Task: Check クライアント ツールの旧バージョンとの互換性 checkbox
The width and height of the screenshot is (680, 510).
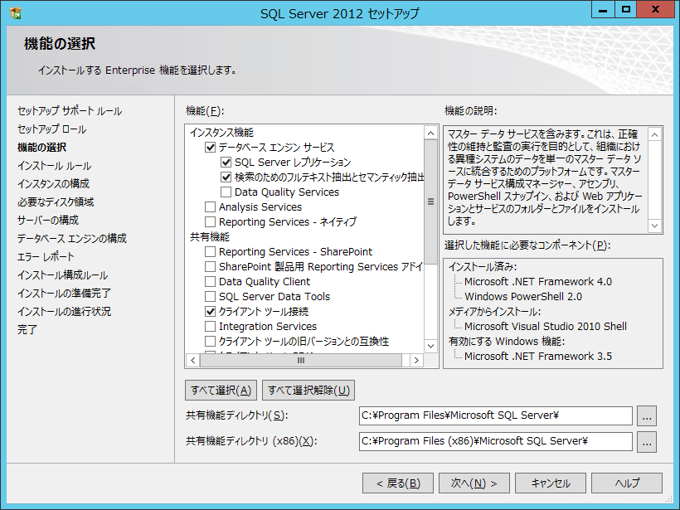Action: click(210, 341)
